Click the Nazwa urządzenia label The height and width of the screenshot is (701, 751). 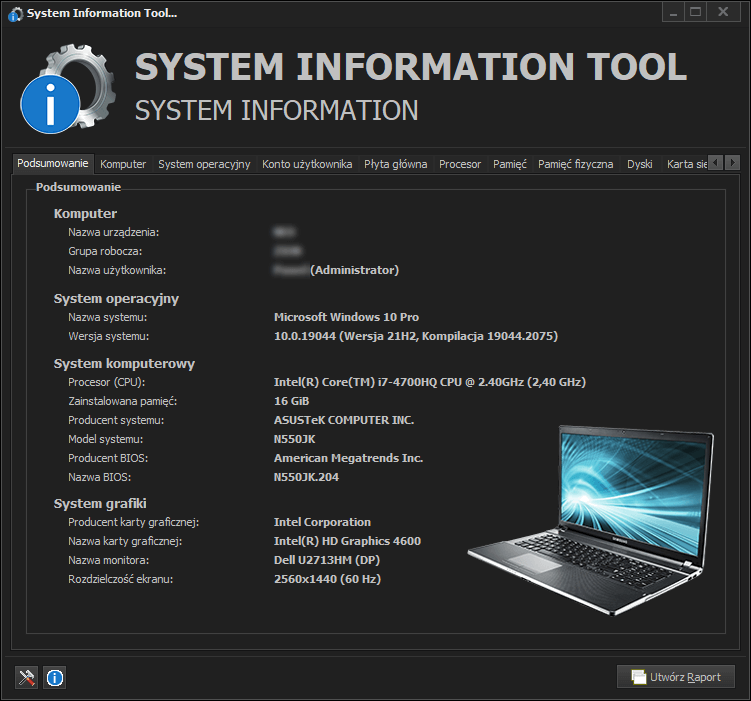click(x=114, y=232)
